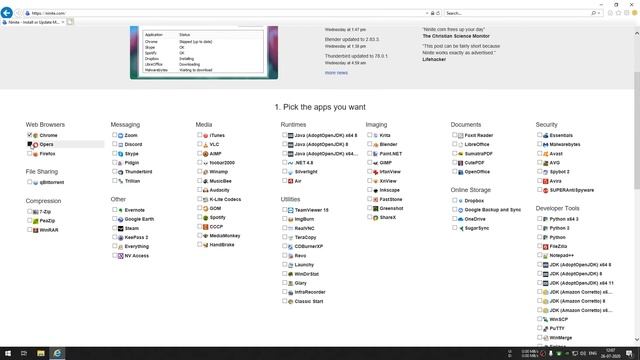The height and width of the screenshot is (360, 640).
Task: Click the browser refresh icon
Action: click(438, 13)
